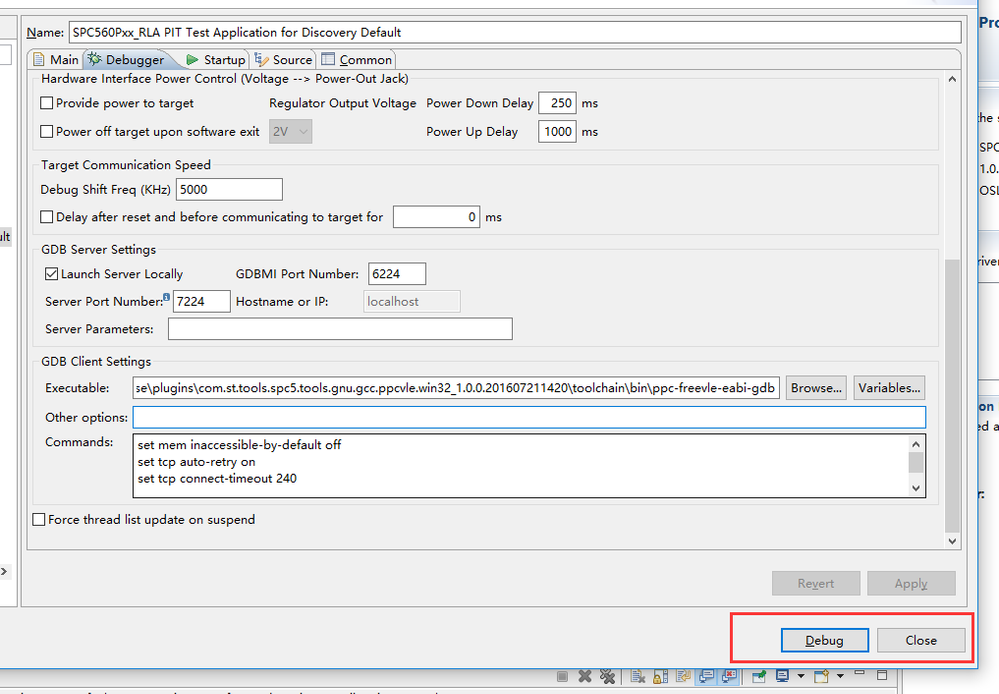Click the Terminate (stop) icon in console toolbar
Image resolution: width=999 pixels, height=694 pixels.
click(563, 676)
